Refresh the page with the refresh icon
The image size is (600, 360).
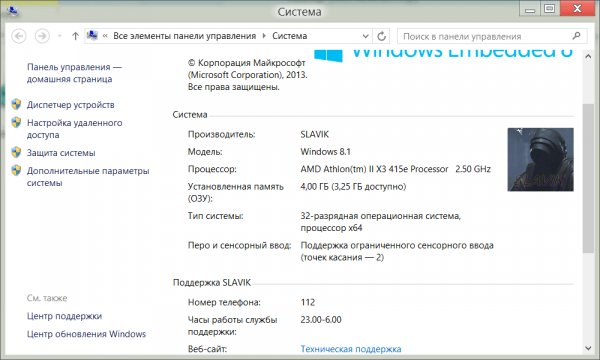point(382,36)
